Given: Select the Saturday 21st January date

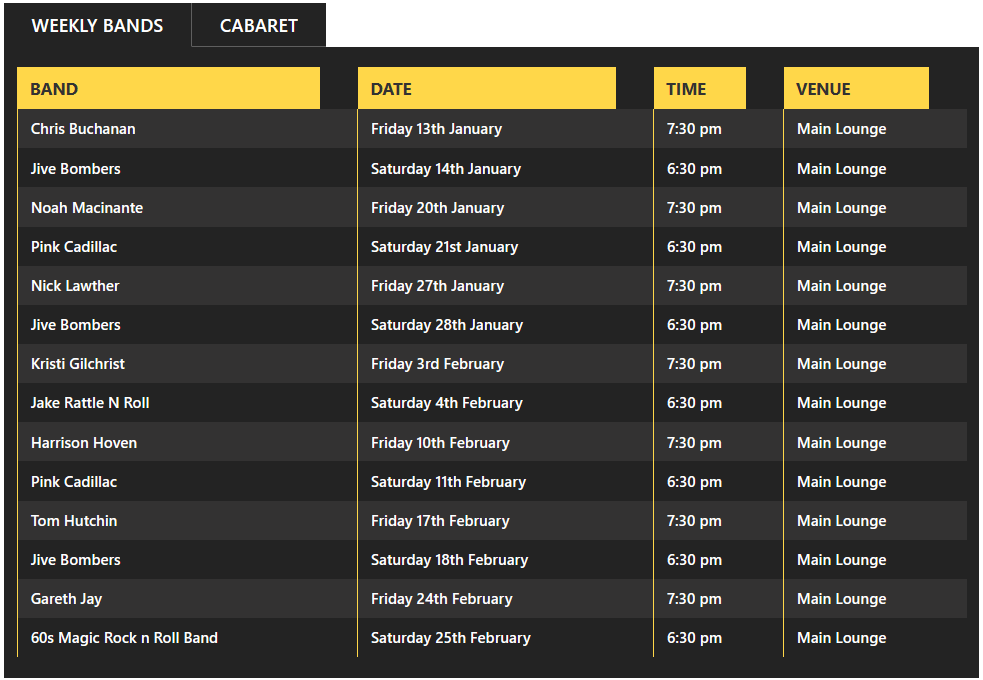Looking at the screenshot, I should click(x=444, y=247).
